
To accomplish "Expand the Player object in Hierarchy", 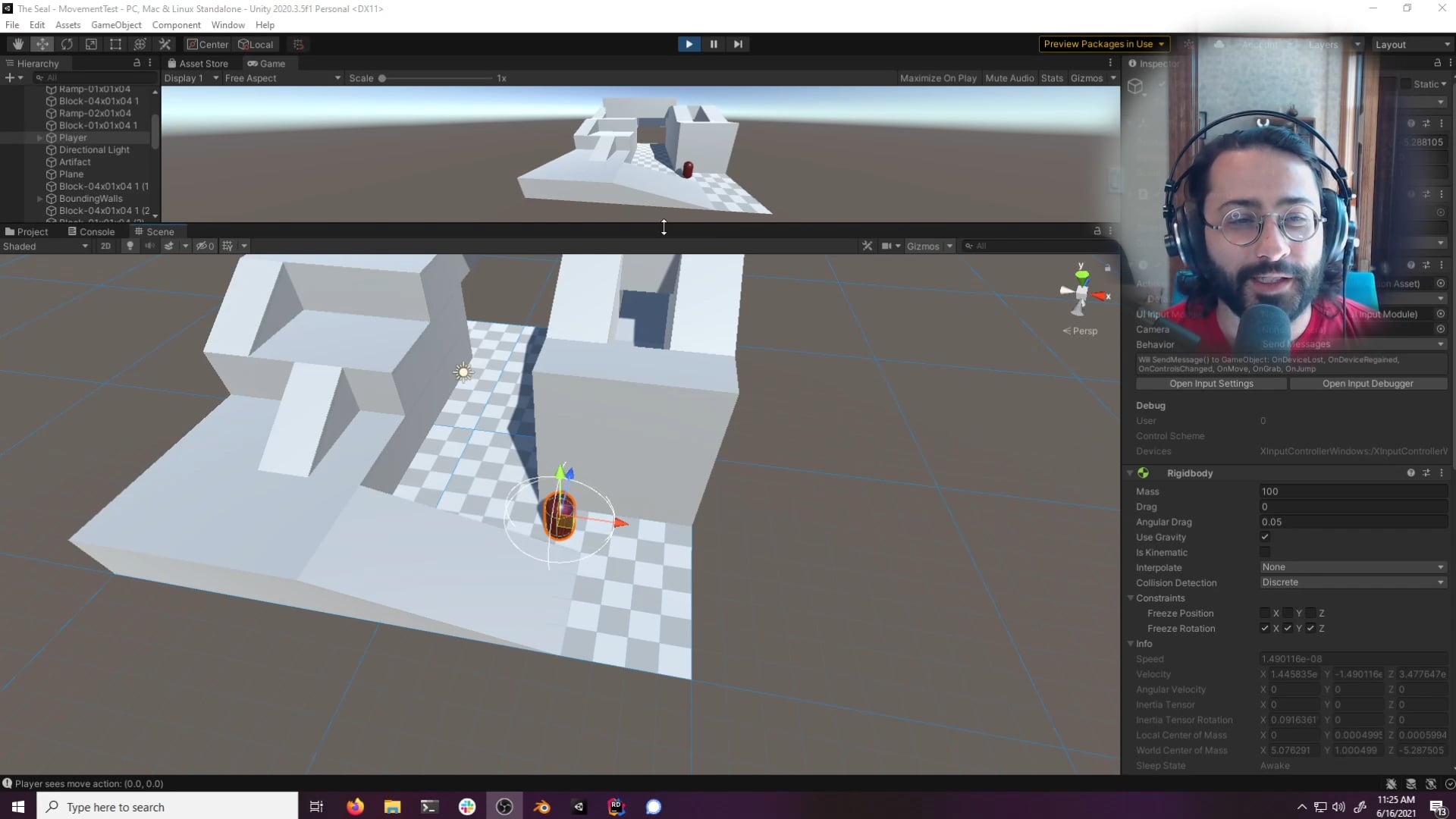I will 39,138.
